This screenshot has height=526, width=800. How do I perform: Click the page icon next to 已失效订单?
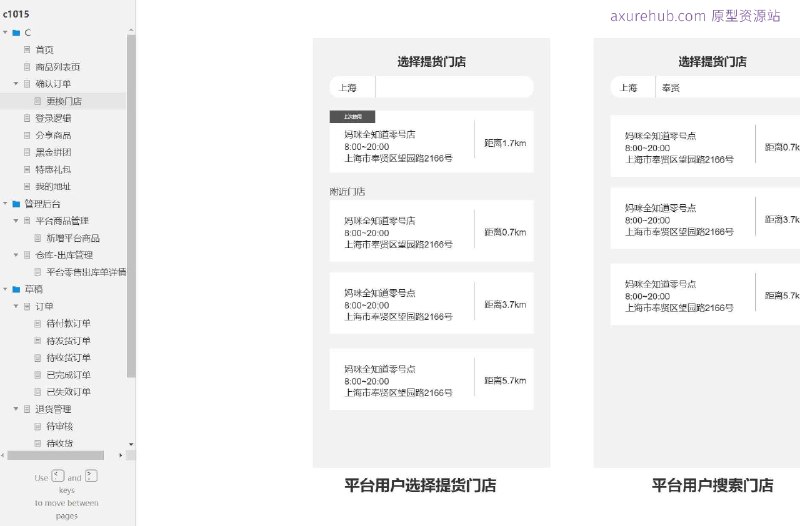pos(37,392)
